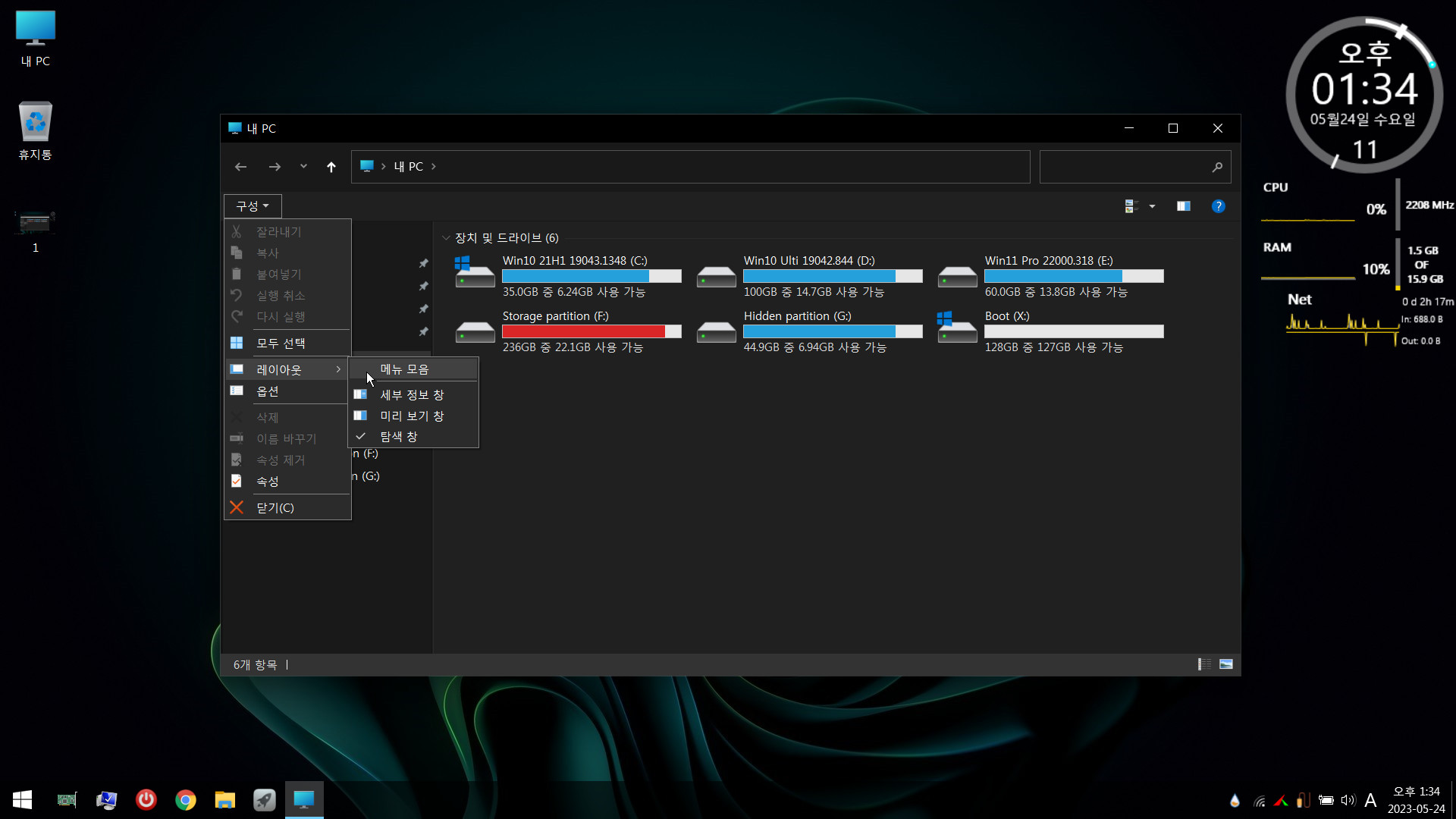The height and width of the screenshot is (819, 1456).
Task: Click the wireless network tray icon
Action: click(x=1260, y=801)
